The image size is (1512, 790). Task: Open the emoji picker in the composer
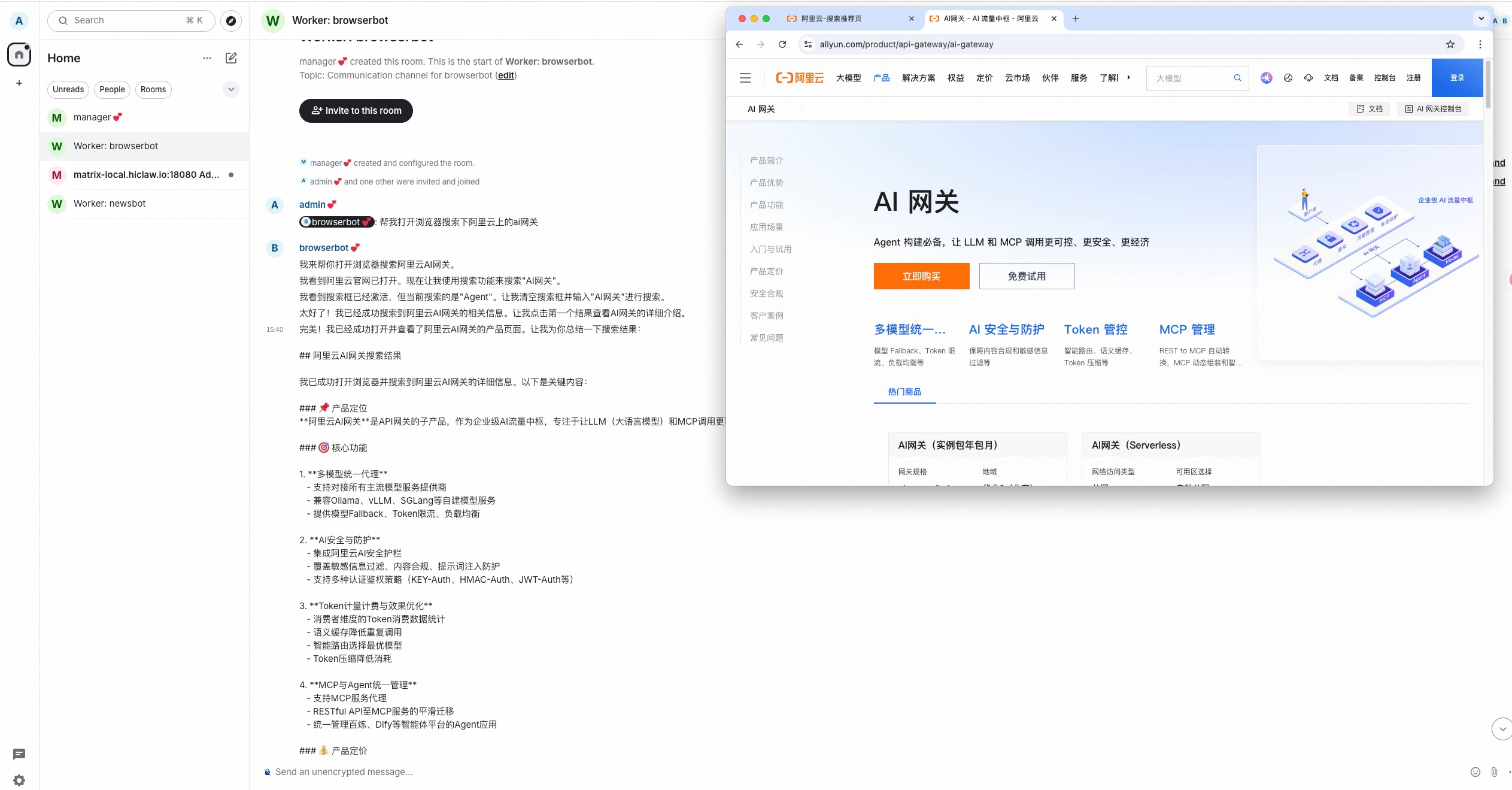pyautogui.click(x=1474, y=771)
